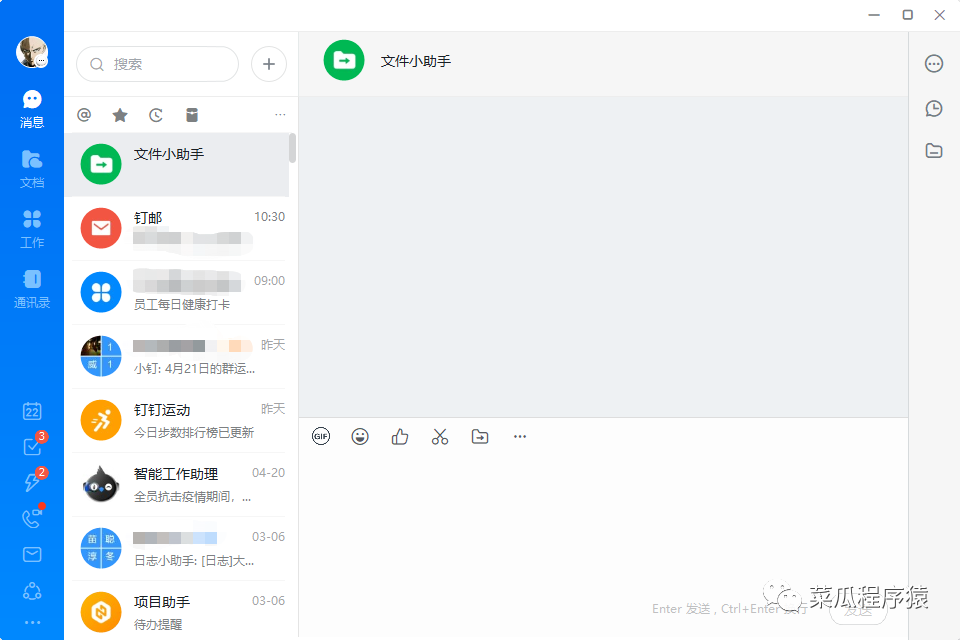This screenshot has height=640, width=960.
Task: Open the 通讯录 contacts tab
Action: point(32,289)
